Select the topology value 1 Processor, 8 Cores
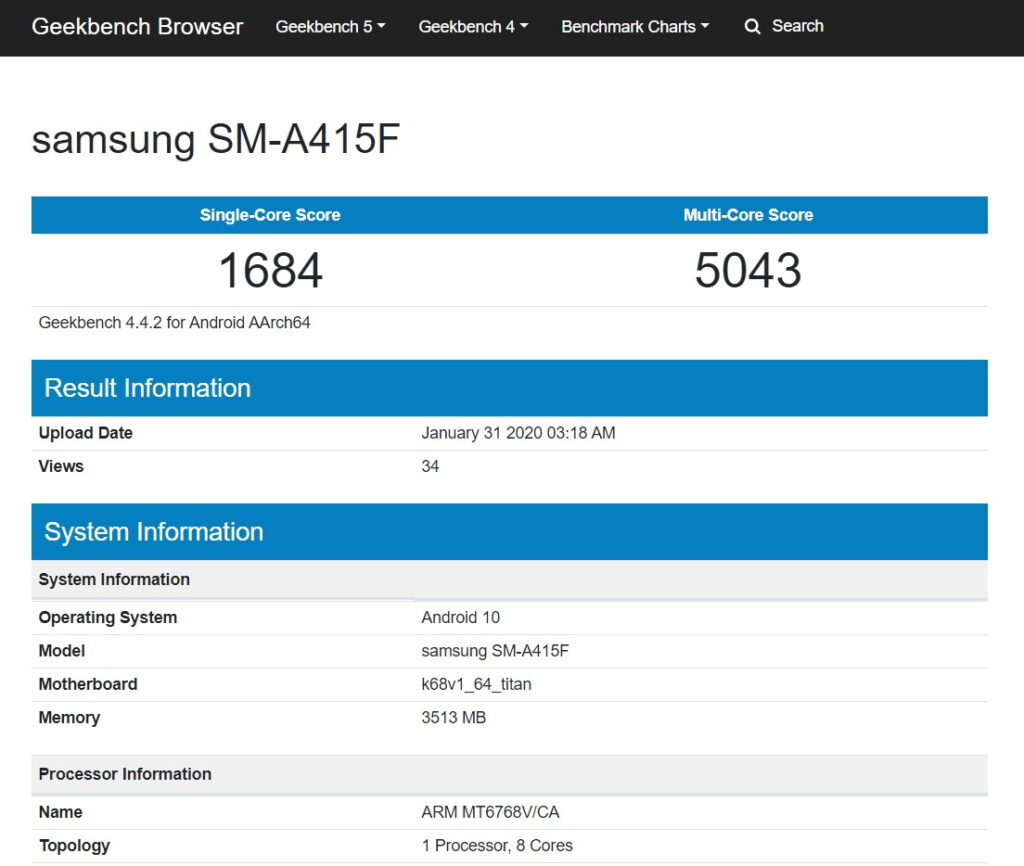The width and height of the screenshot is (1024, 866). coord(497,846)
